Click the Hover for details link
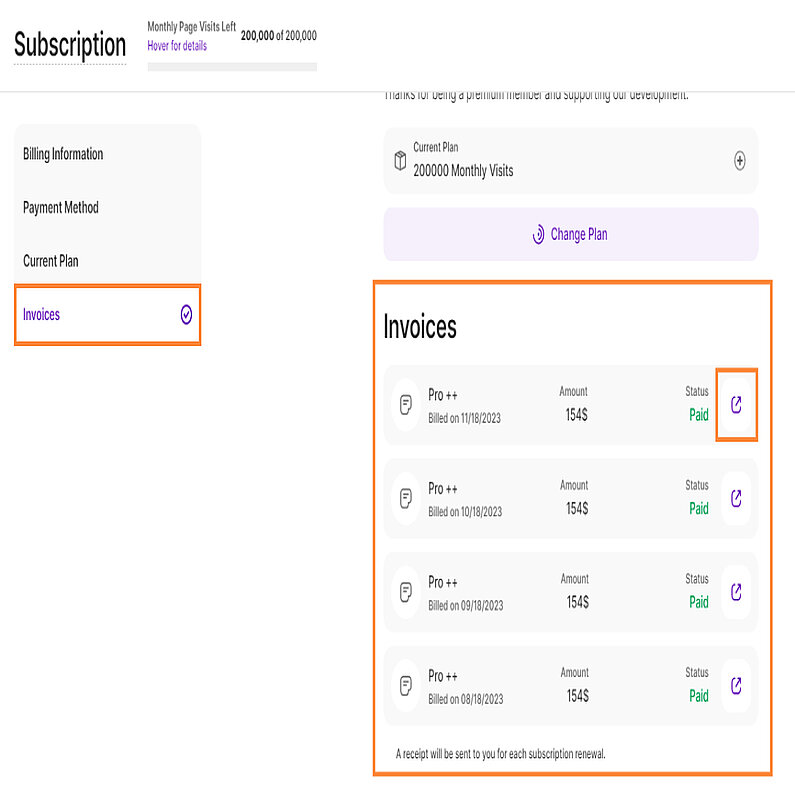Screen dimensions: 795x795 (x=177, y=46)
